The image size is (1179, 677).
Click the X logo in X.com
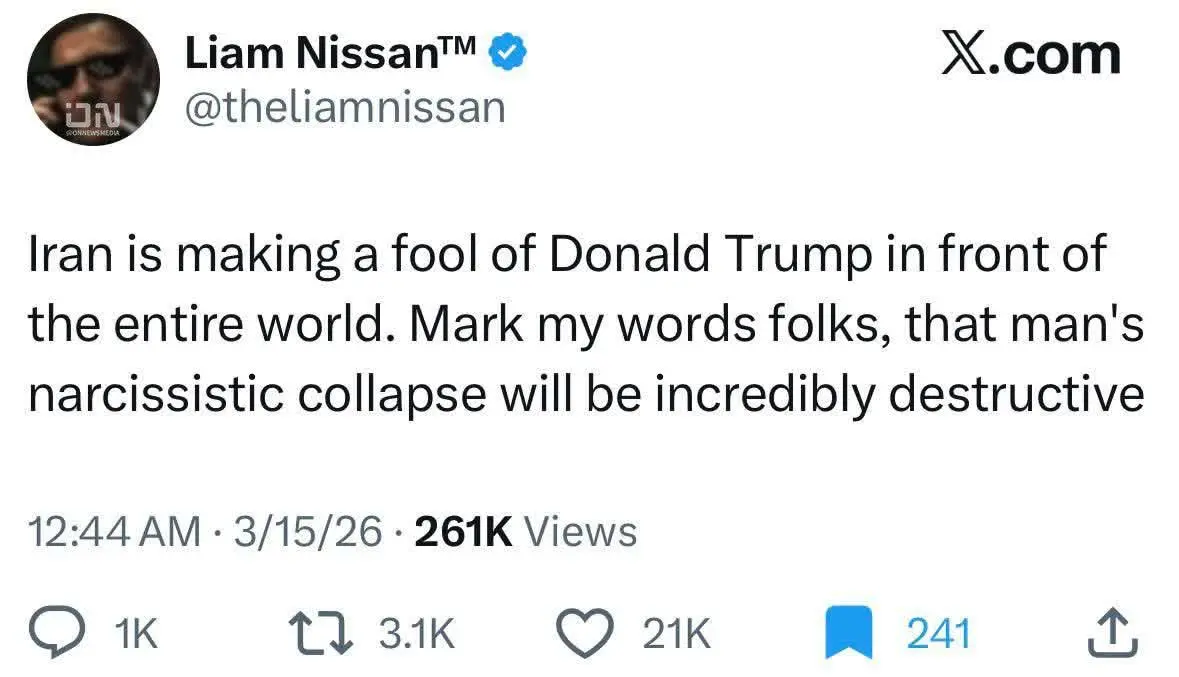tap(963, 54)
